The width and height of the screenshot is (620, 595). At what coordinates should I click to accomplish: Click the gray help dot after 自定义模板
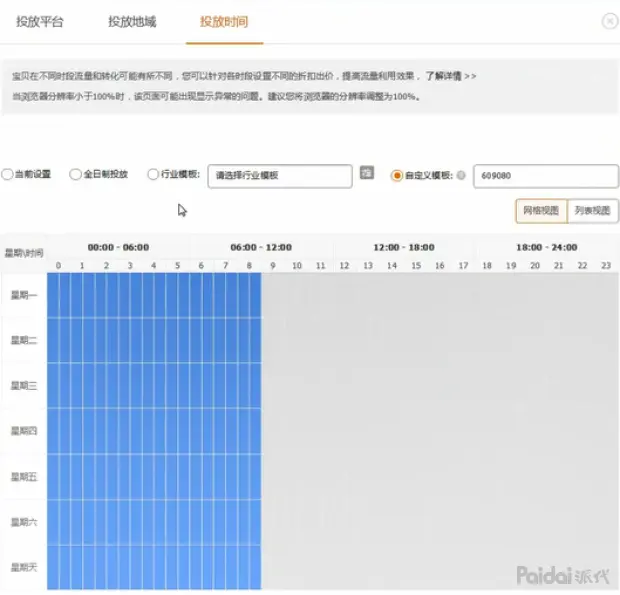[x=461, y=175]
